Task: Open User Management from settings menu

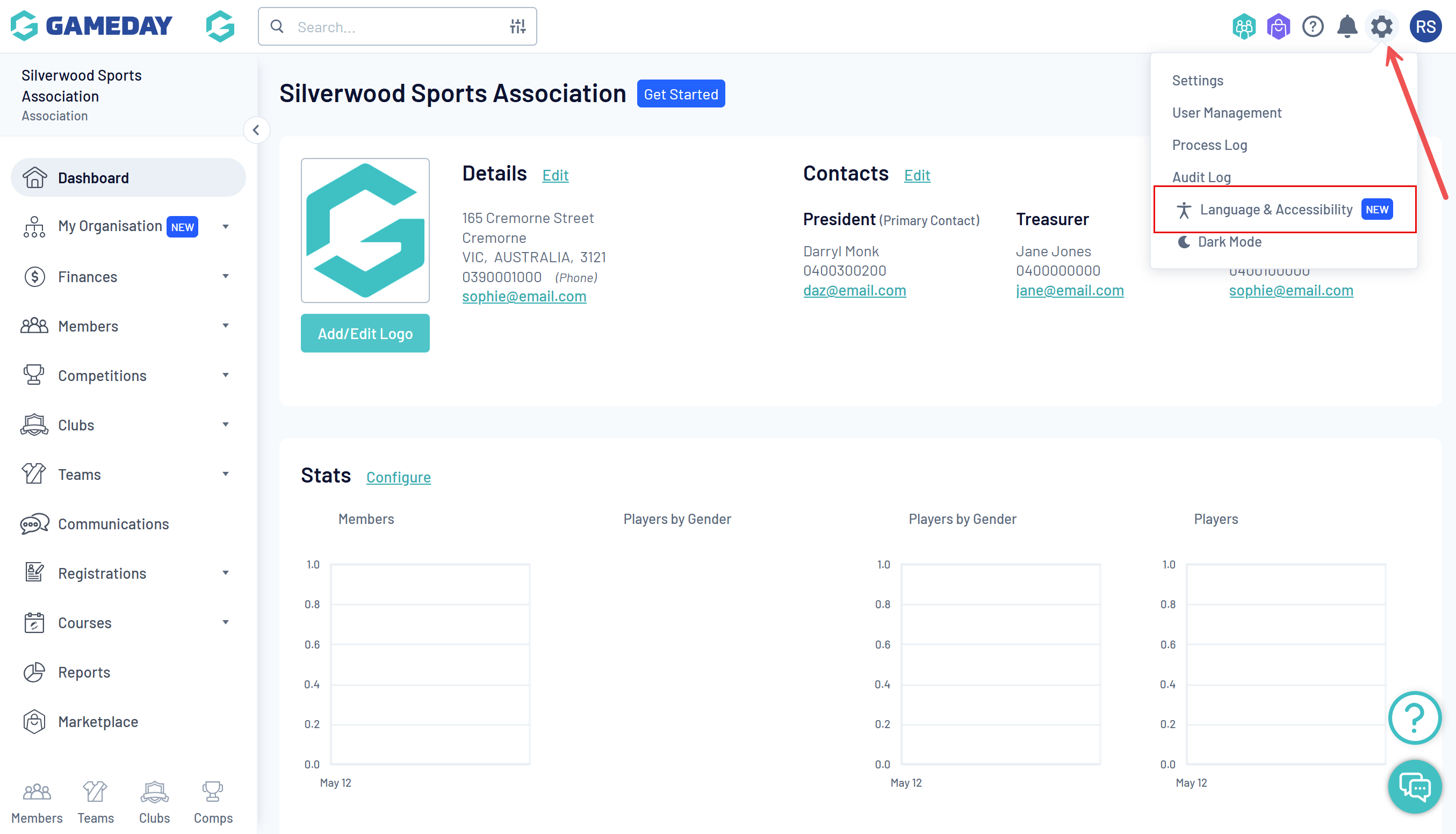Action: (1227, 113)
